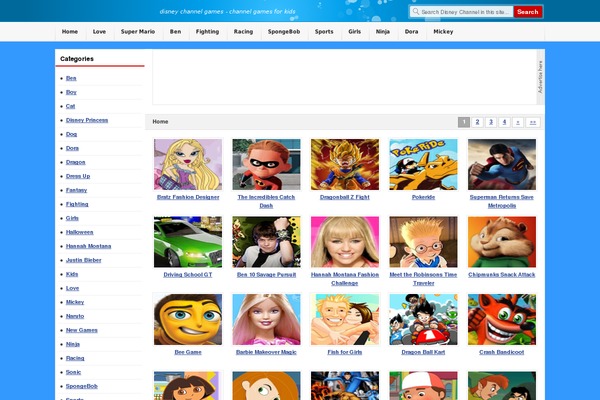600x400 pixels.
Task: Open the Home menu item
Action: coord(70,32)
